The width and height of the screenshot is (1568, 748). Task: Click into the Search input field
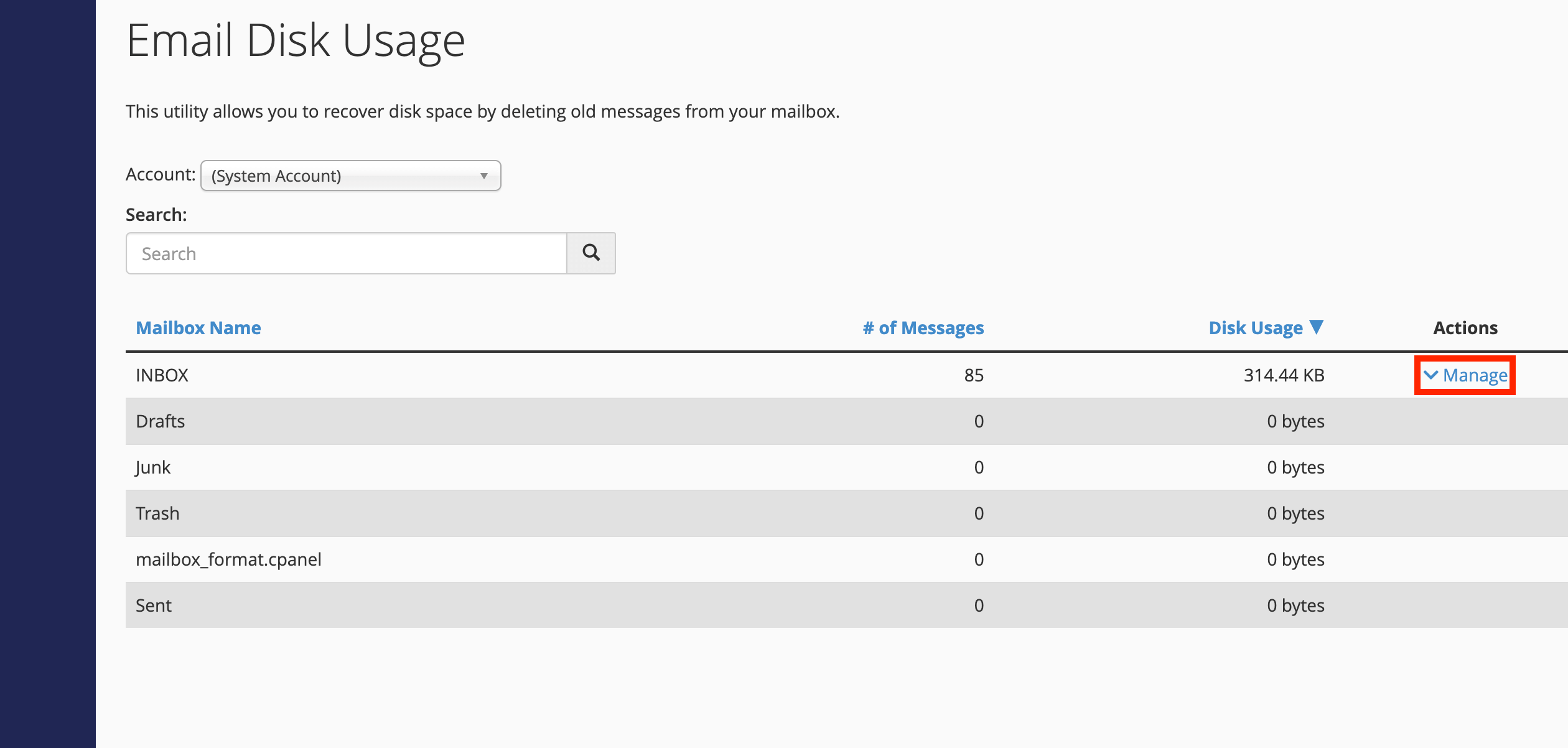click(347, 253)
